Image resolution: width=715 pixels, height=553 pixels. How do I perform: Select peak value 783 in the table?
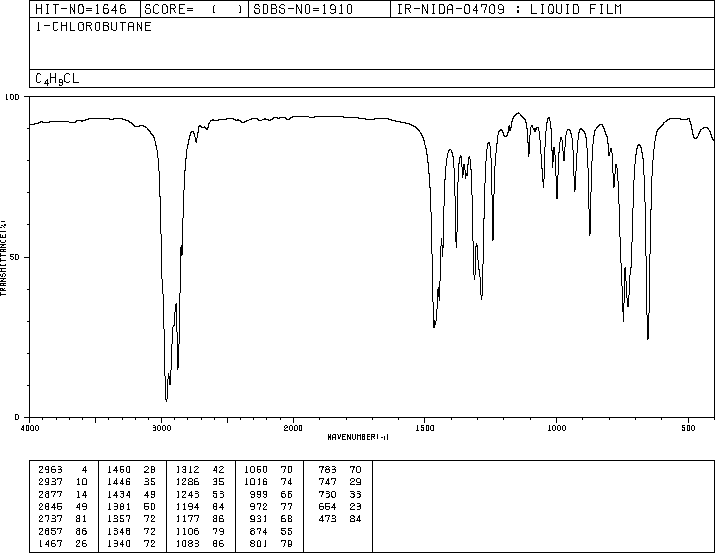click(x=327, y=470)
